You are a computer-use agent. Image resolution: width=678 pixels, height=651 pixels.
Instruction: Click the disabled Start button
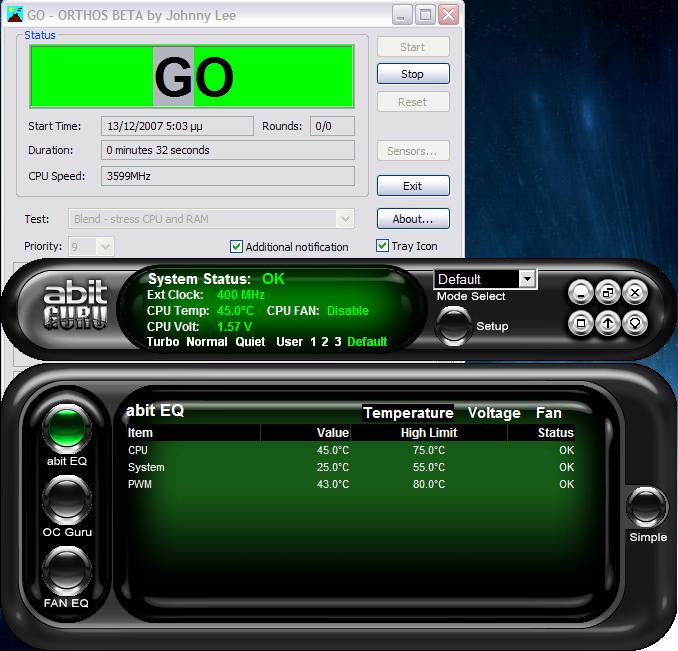point(413,47)
